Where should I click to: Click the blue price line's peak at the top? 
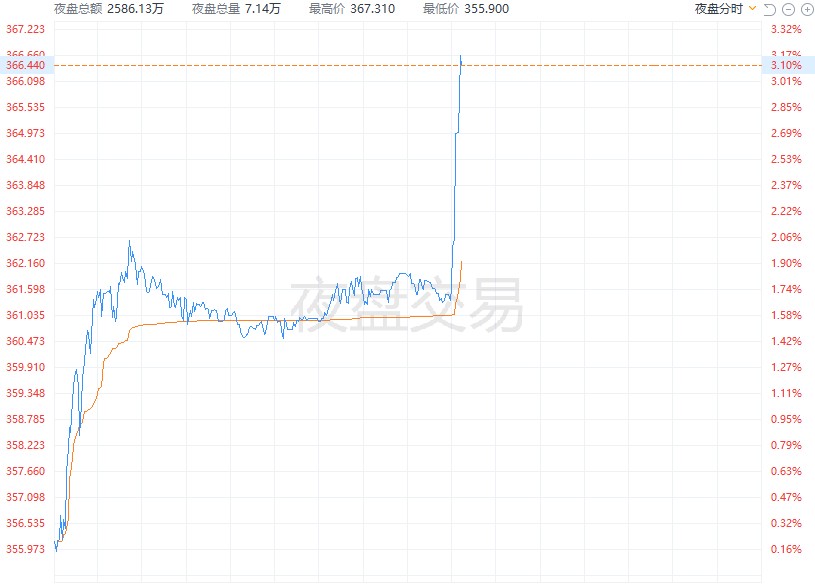click(x=461, y=56)
